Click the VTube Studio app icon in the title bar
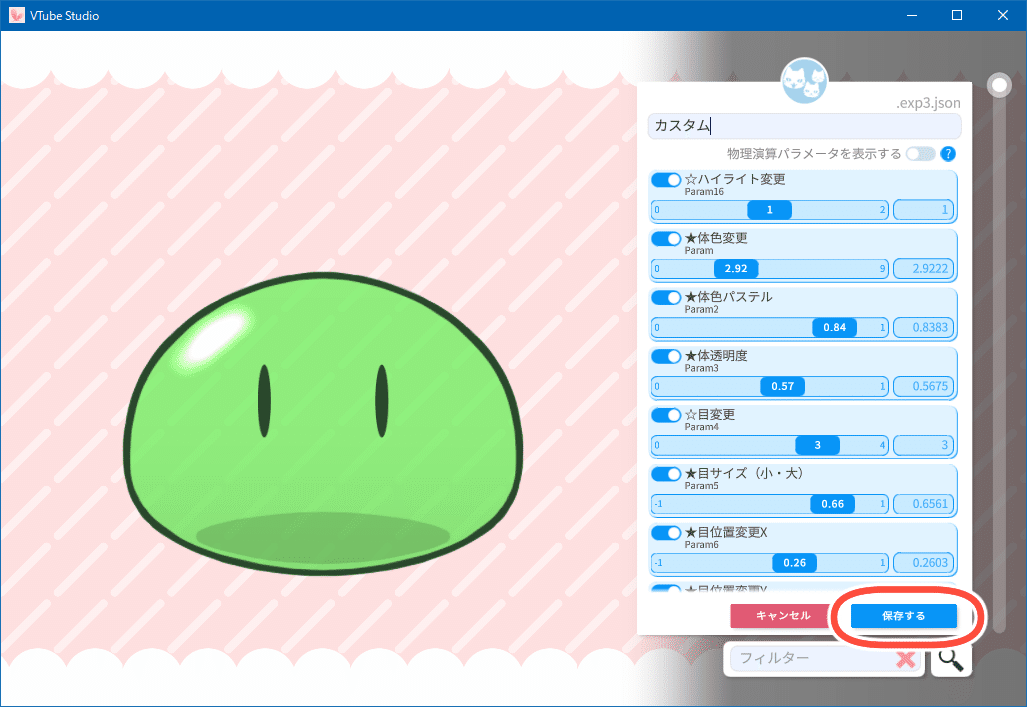Image resolution: width=1027 pixels, height=707 pixels. [x=16, y=15]
